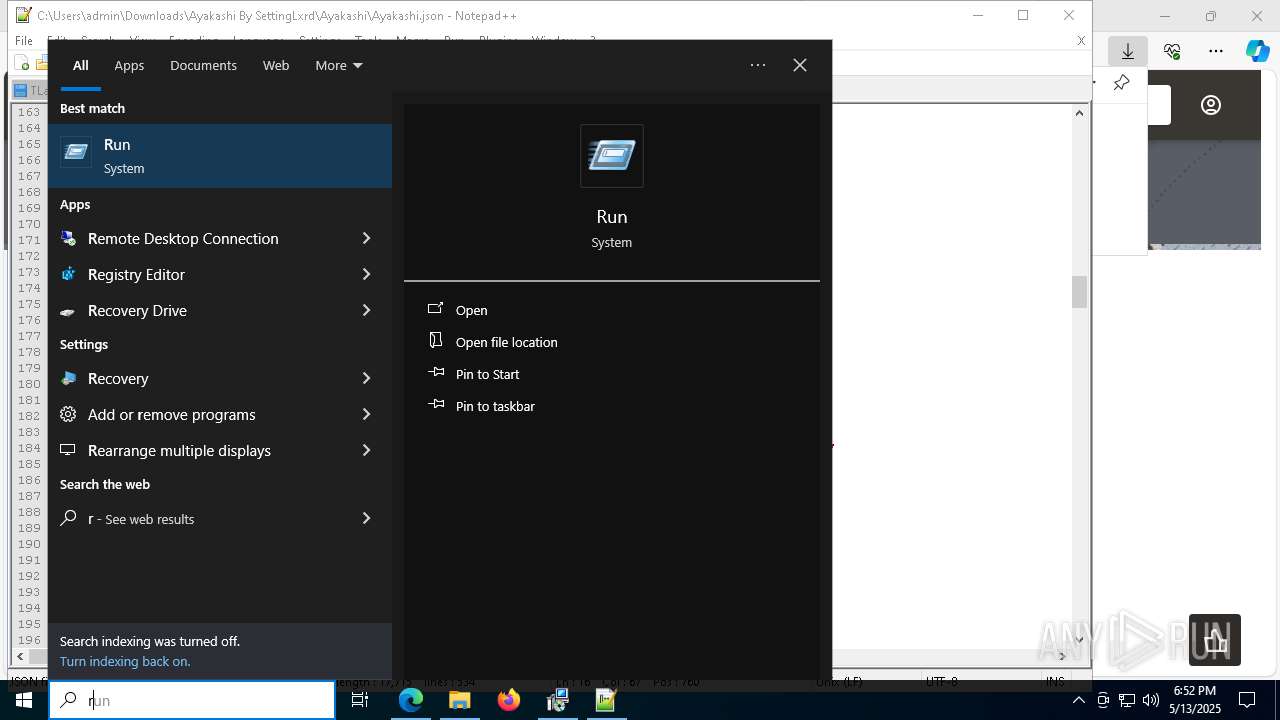This screenshot has height=720, width=1280.
Task: Open the File menu in Notepad++
Action: pos(24,41)
